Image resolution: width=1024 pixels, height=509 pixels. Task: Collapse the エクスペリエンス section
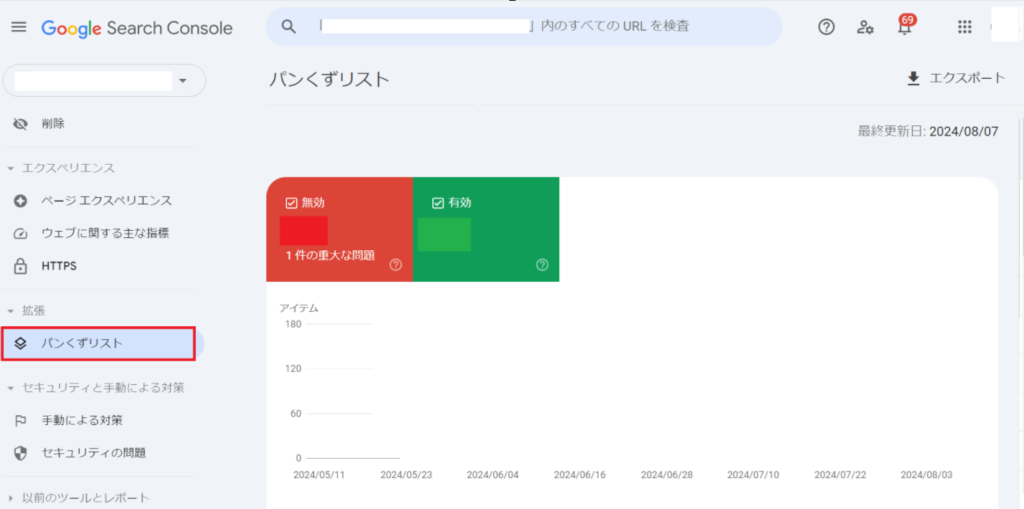click(x=10, y=169)
